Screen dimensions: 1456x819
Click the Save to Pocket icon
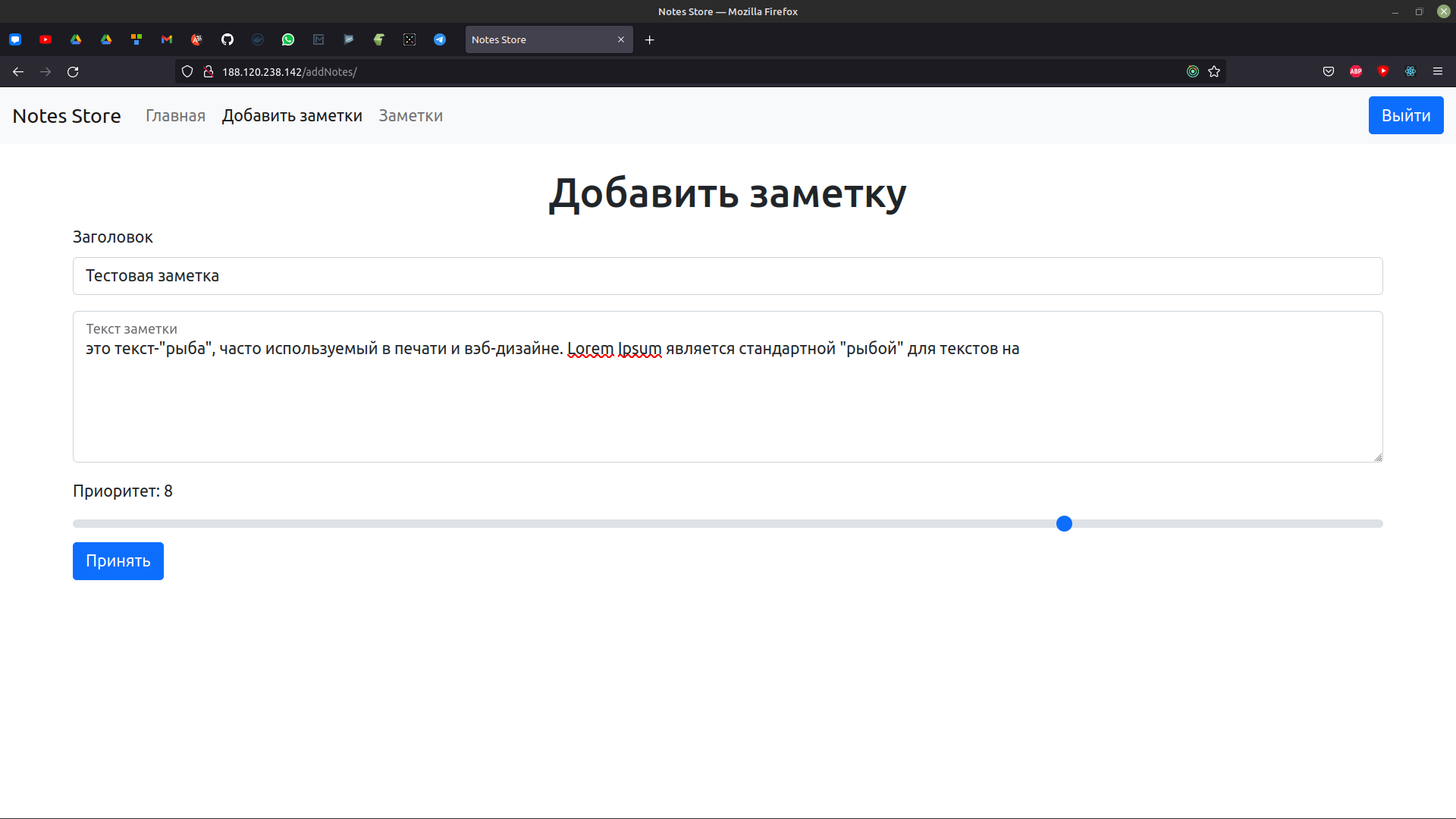tap(1329, 71)
